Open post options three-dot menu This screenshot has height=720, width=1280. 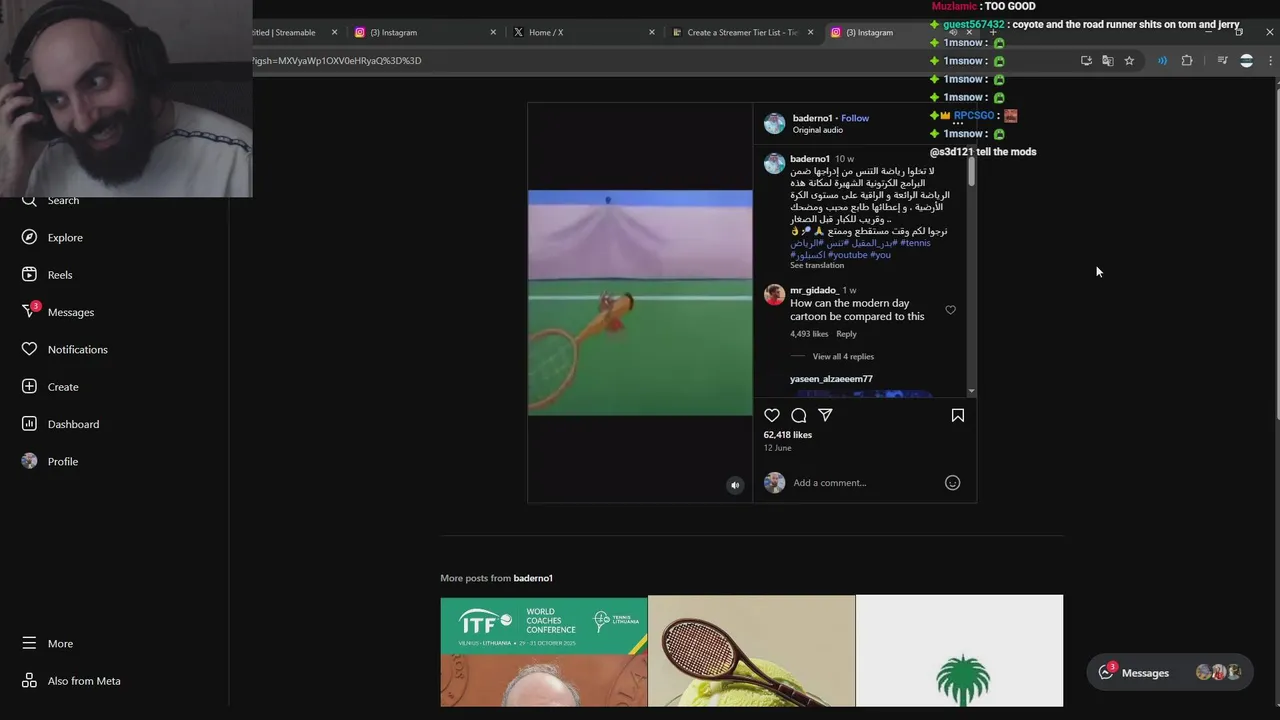click(957, 123)
